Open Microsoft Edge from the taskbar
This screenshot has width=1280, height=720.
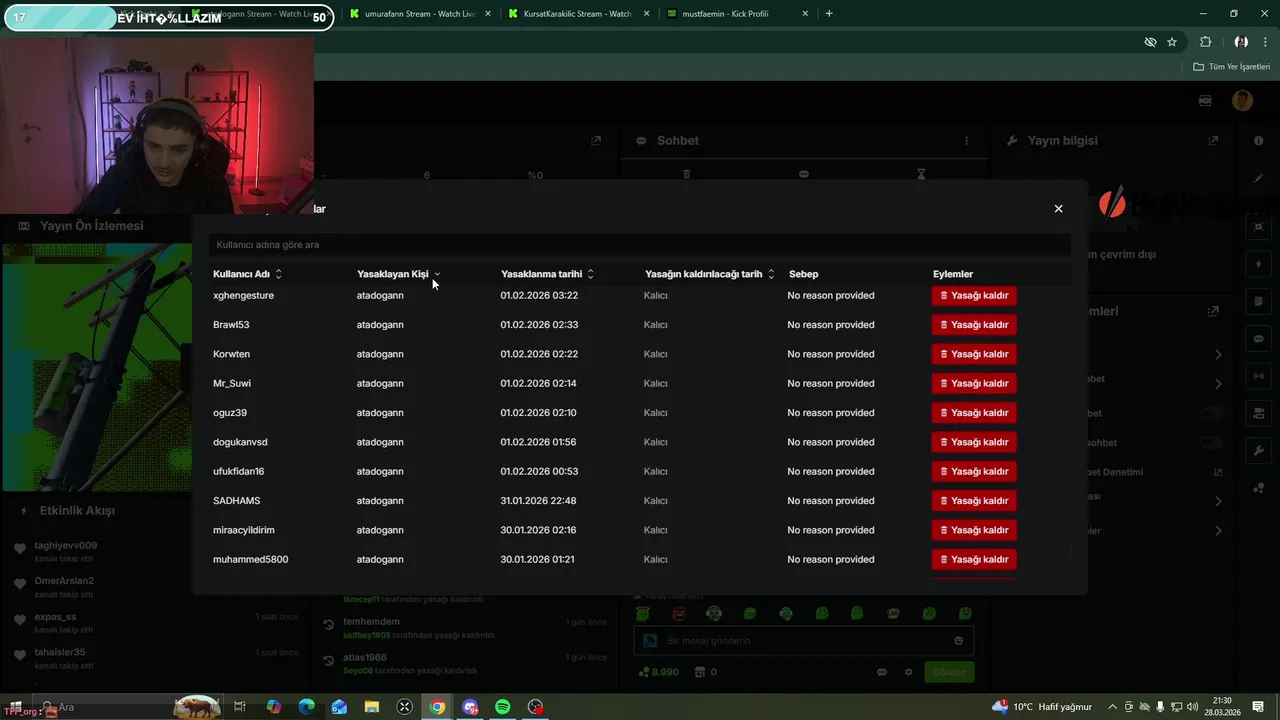(306, 707)
